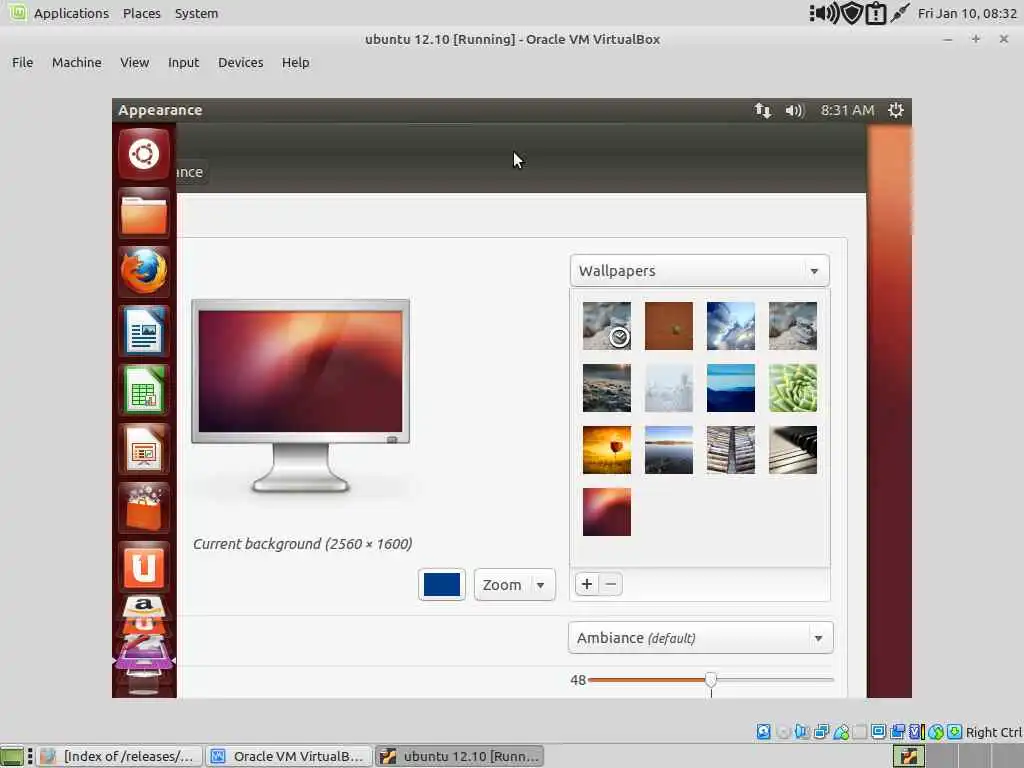Switch to Oracle VM VirtualBox taskbar window

tap(289, 756)
